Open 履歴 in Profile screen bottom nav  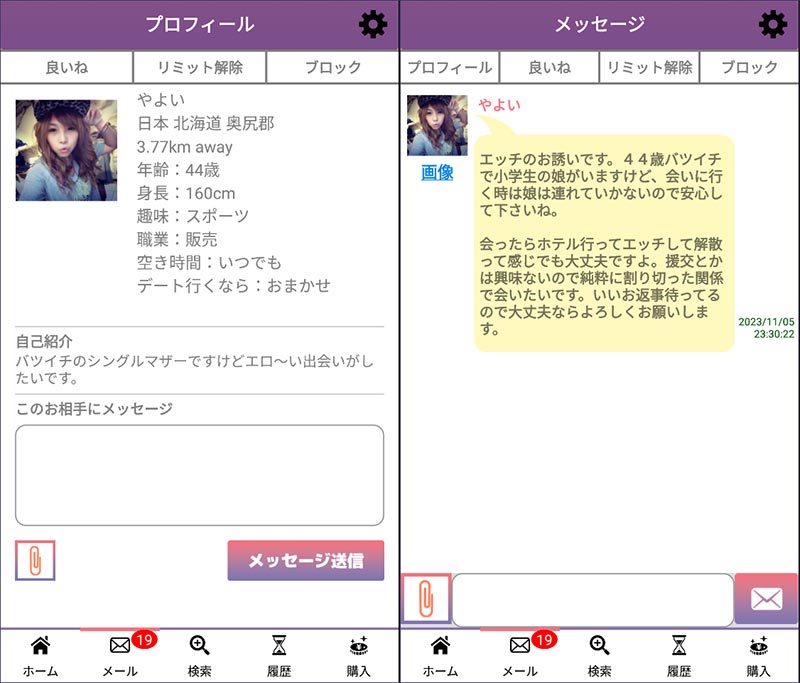(x=279, y=656)
